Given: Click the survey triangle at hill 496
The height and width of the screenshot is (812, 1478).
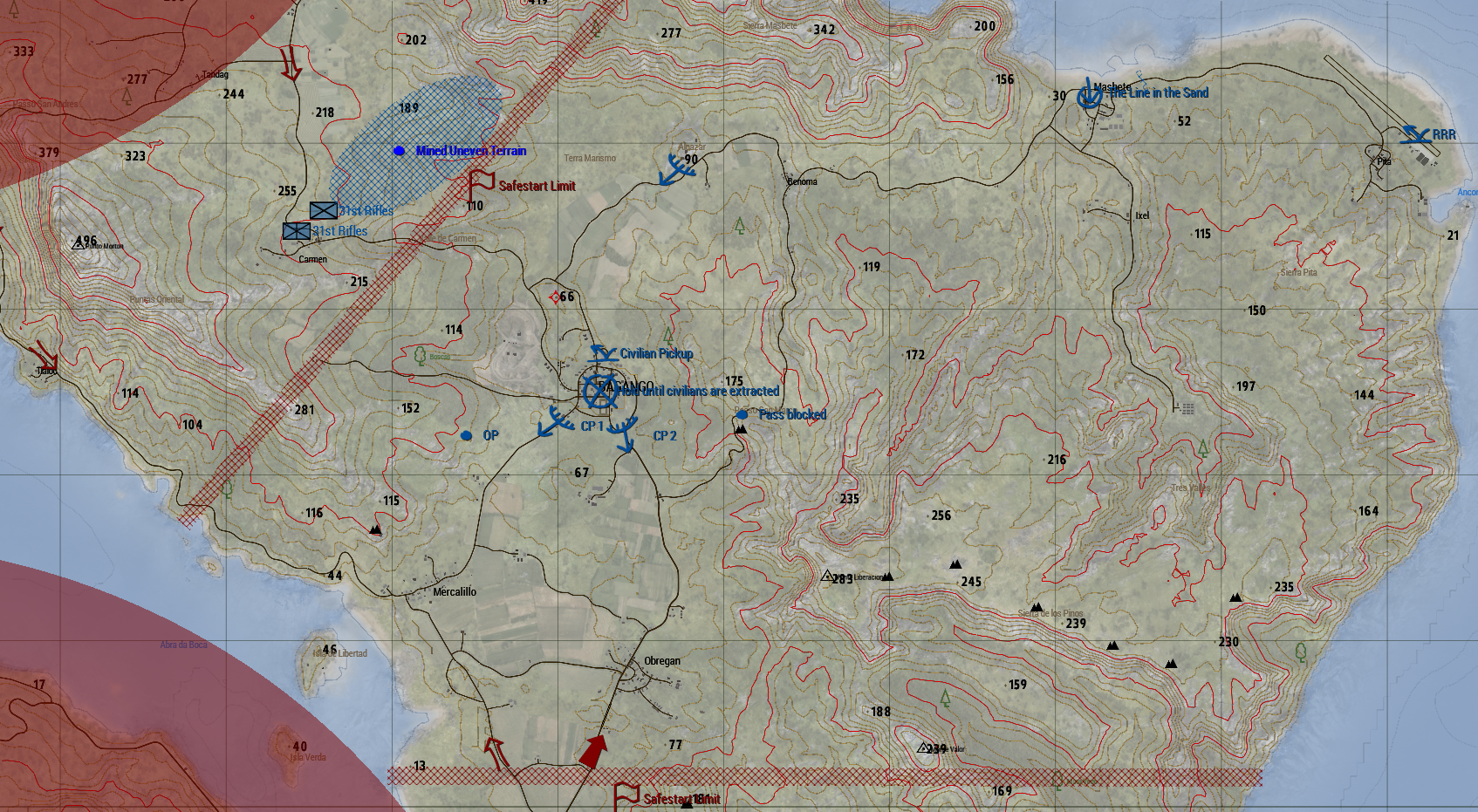Looking at the screenshot, I should click(x=78, y=244).
